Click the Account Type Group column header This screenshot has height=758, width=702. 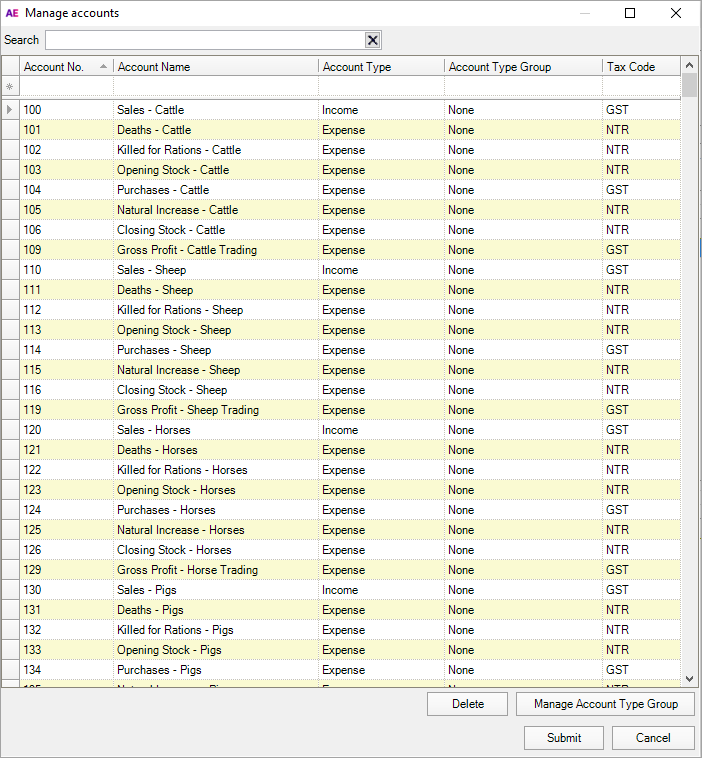(522, 67)
